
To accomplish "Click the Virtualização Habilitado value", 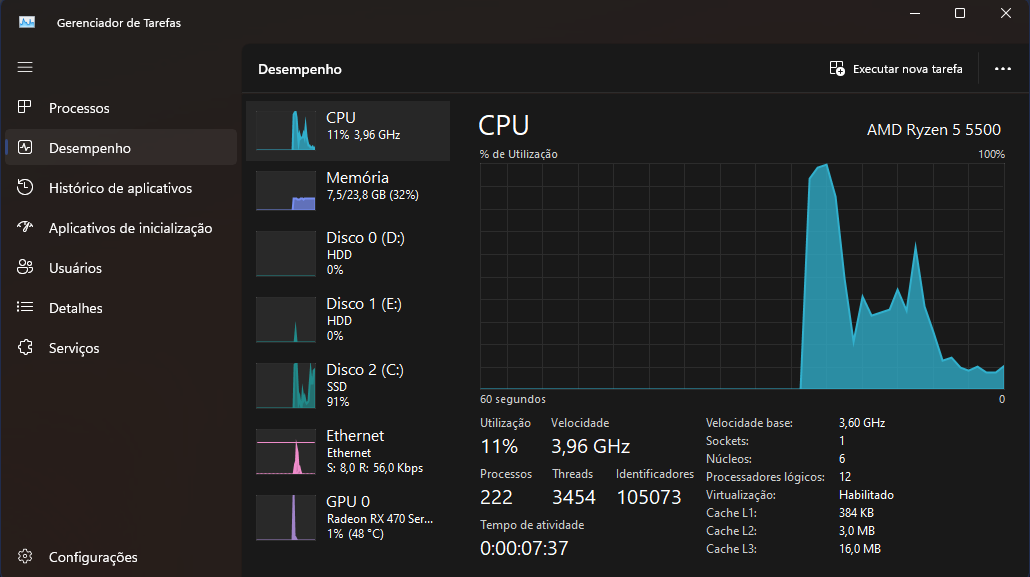I will point(866,495).
